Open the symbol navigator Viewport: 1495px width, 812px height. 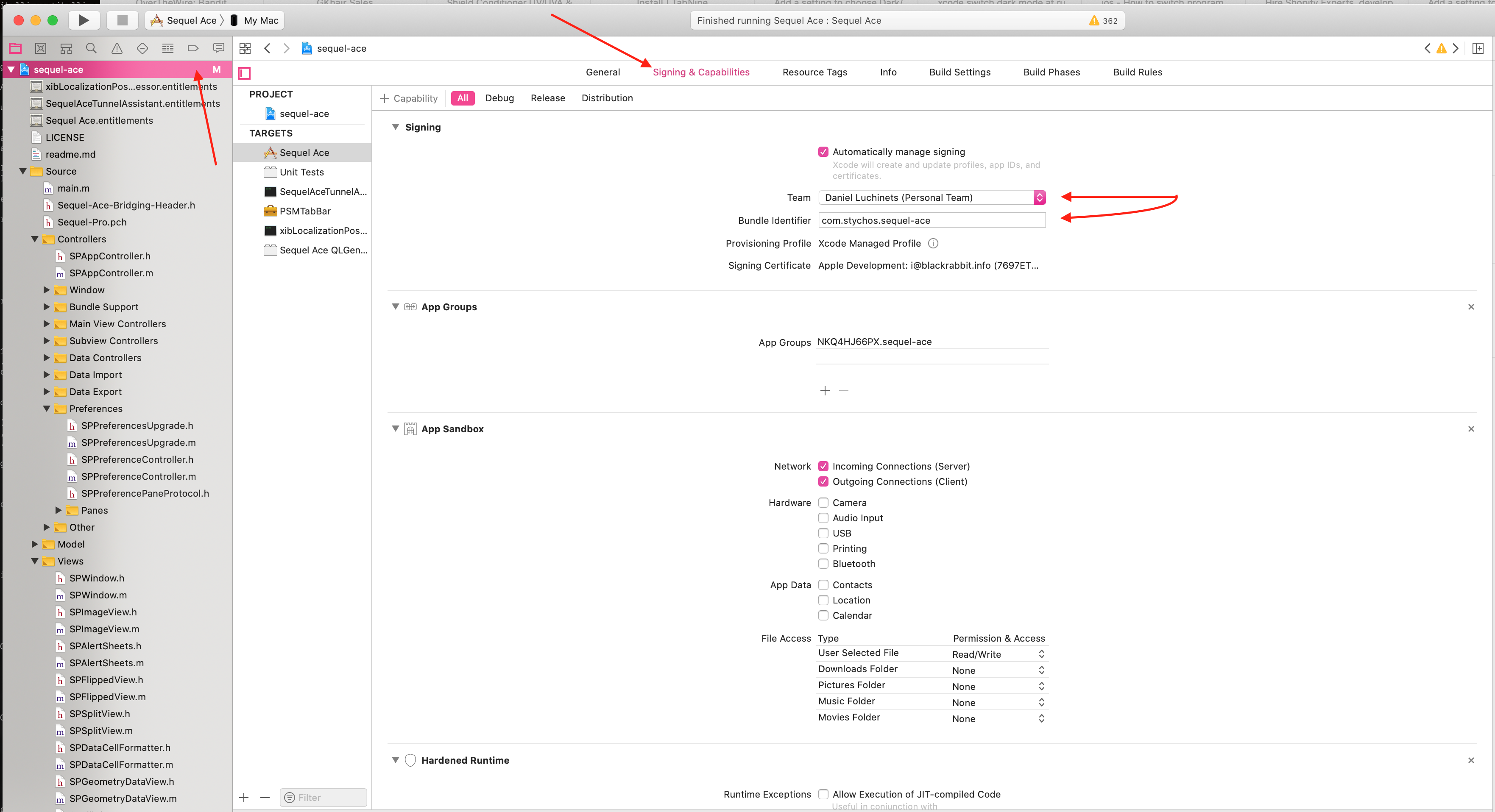[x=66, y=48]
